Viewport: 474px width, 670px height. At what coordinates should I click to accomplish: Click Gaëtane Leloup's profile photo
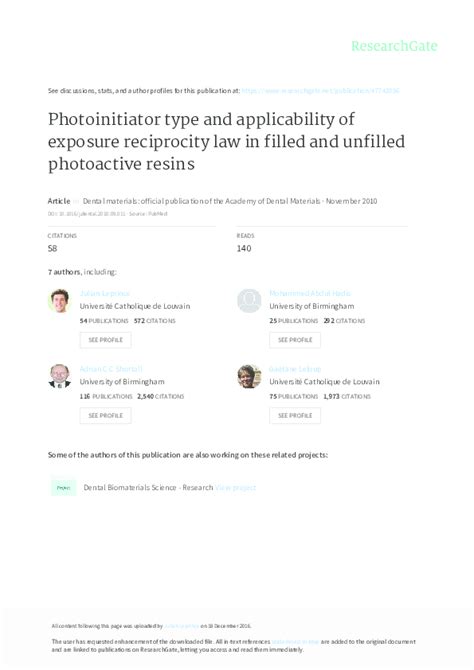point(249,376)
